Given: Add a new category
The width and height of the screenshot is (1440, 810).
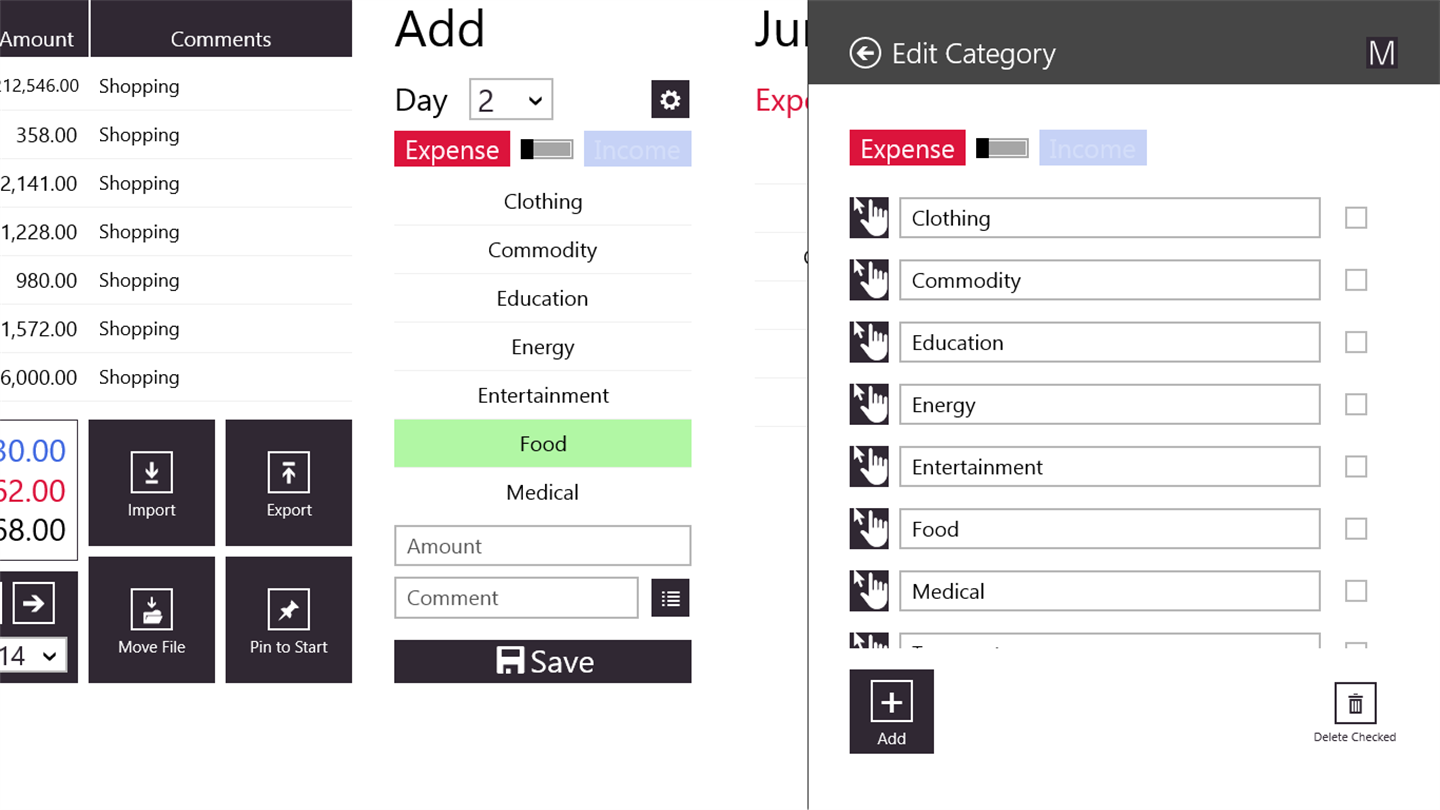Looking at the screenshot, I should pyautogui.click(x=891, y=711).
